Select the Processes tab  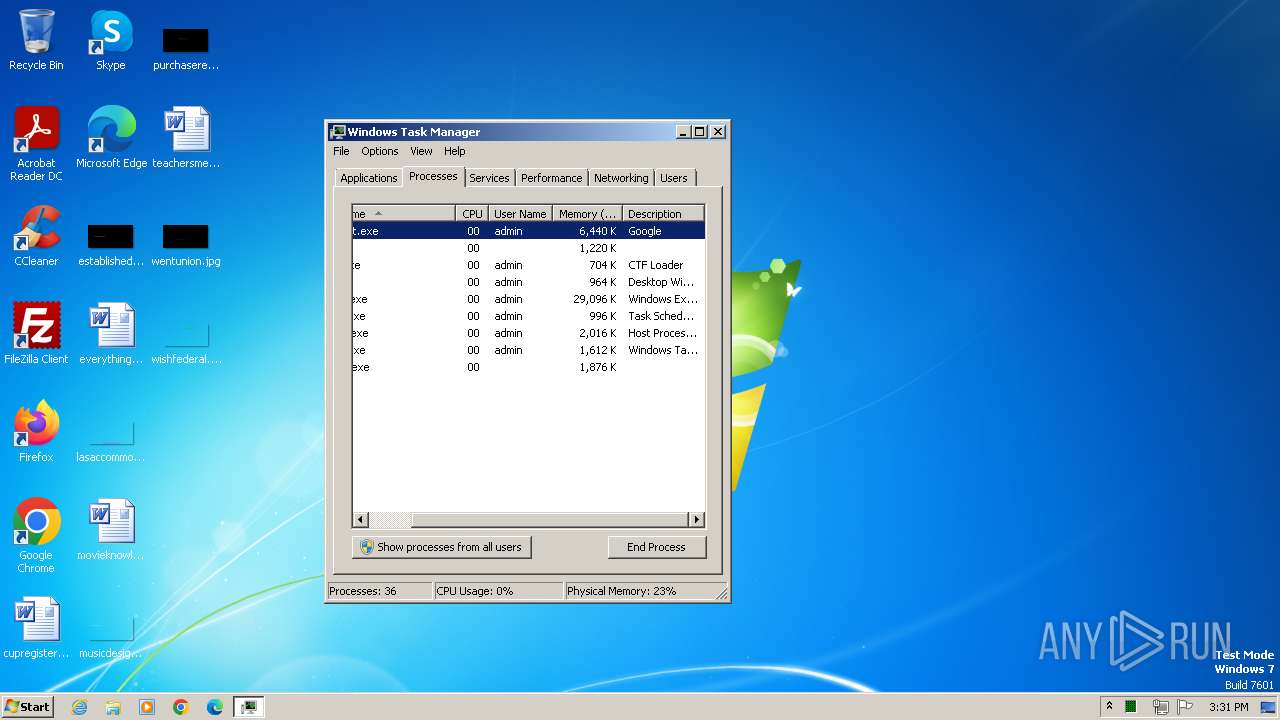(x=433, y=176)
